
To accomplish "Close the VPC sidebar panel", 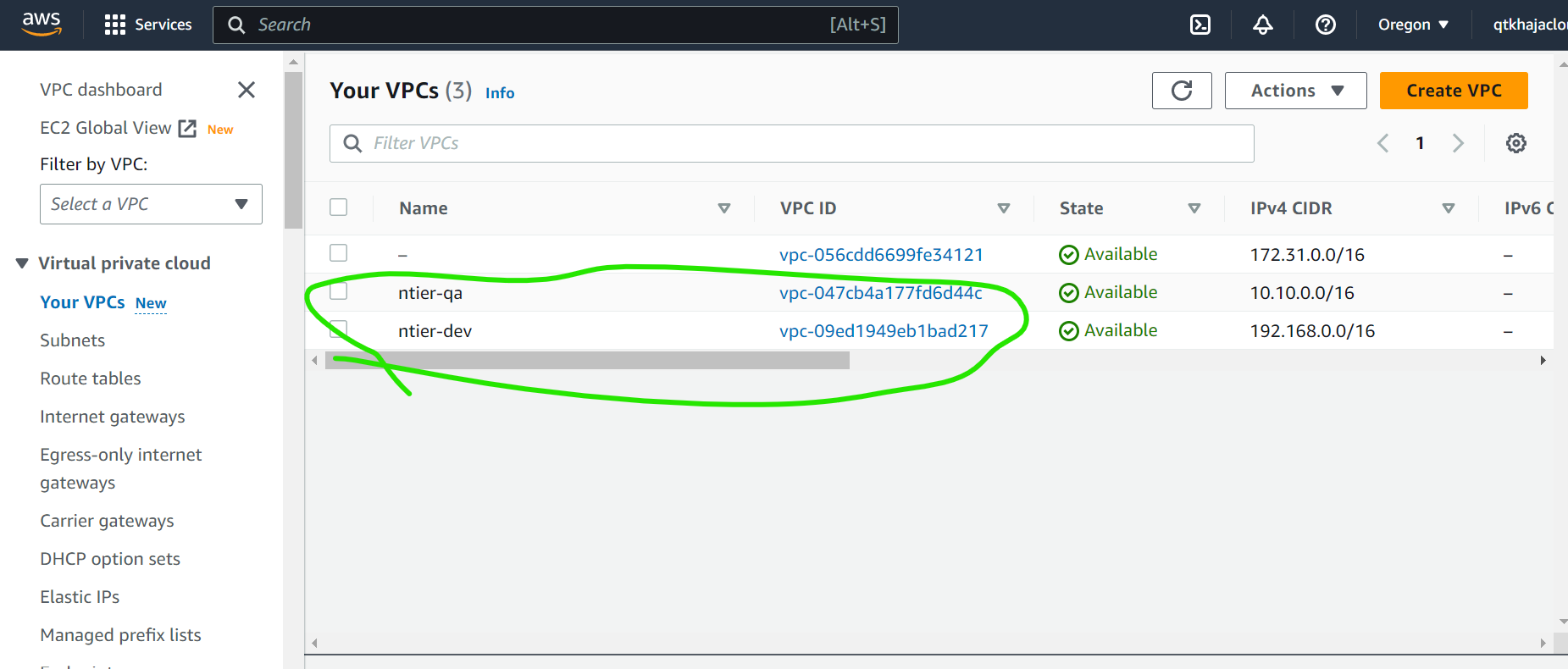I will (247, 90).
